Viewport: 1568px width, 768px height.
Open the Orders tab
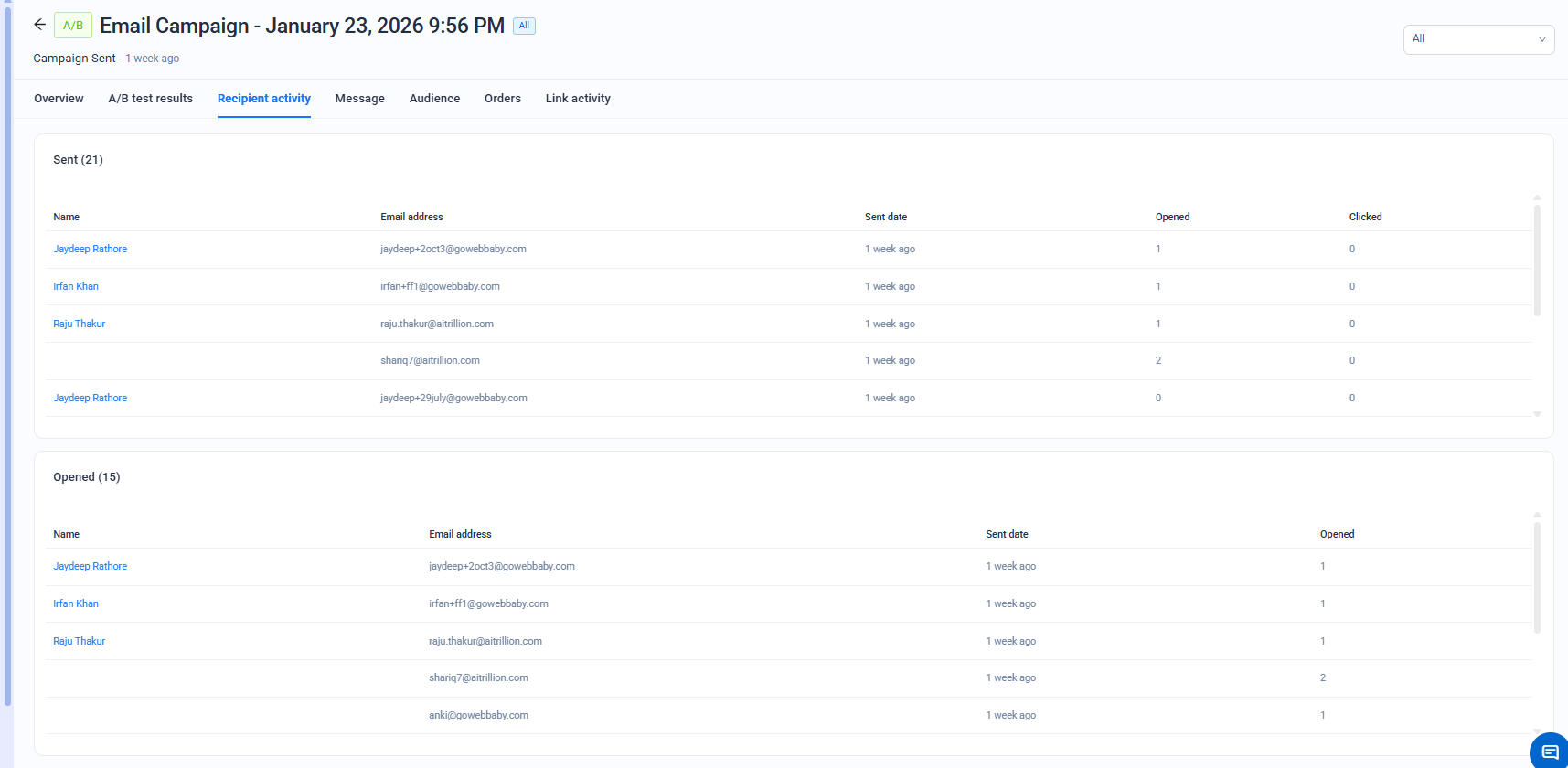502,99
